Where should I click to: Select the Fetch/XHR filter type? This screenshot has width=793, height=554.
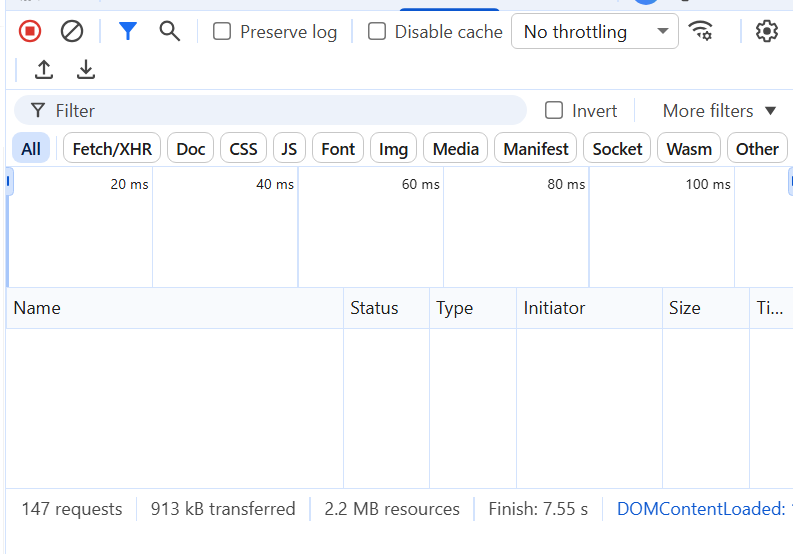[x=112, y=149]
